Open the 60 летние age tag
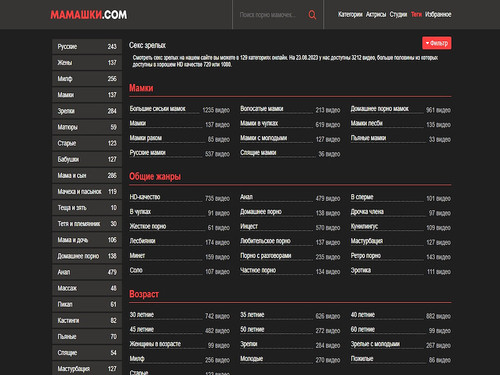The image size is (500, 375). click(363, 329)
